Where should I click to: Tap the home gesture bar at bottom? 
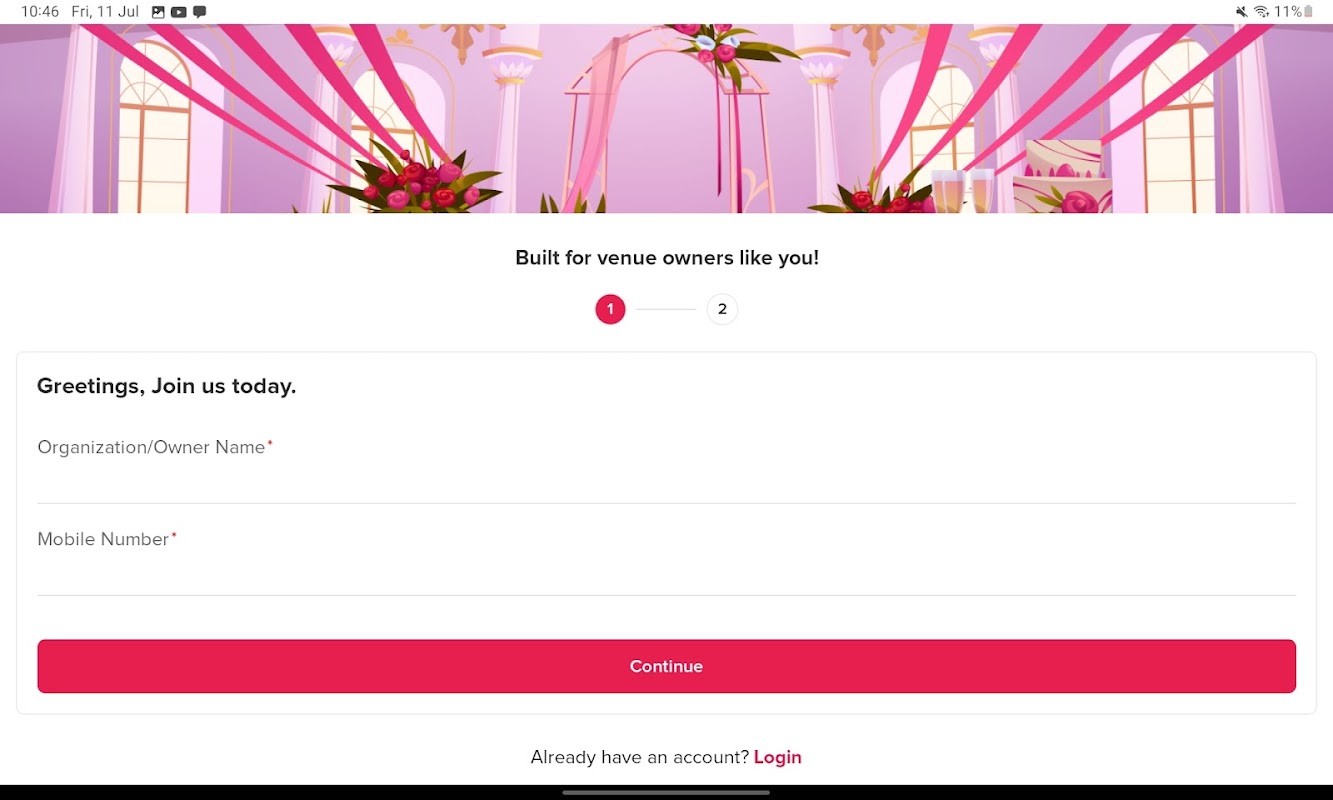point(666,792)
